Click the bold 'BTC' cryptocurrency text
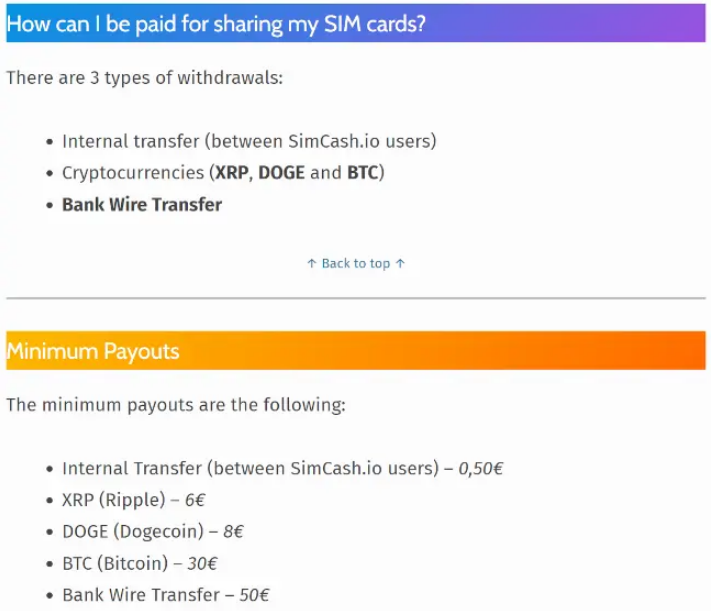Screen dimensions: 711x611 (x=363, y=172)
